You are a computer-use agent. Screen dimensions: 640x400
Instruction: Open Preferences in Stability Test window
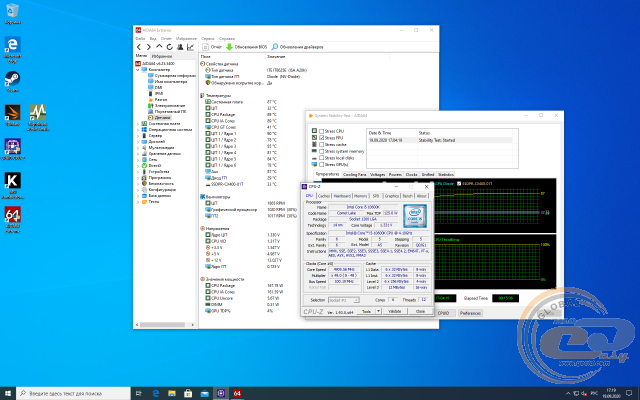[470, 313]
